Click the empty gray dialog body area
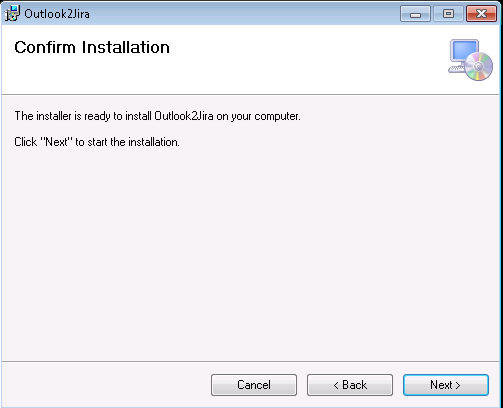This screenshot has width=503, height=408. point(250,253)
